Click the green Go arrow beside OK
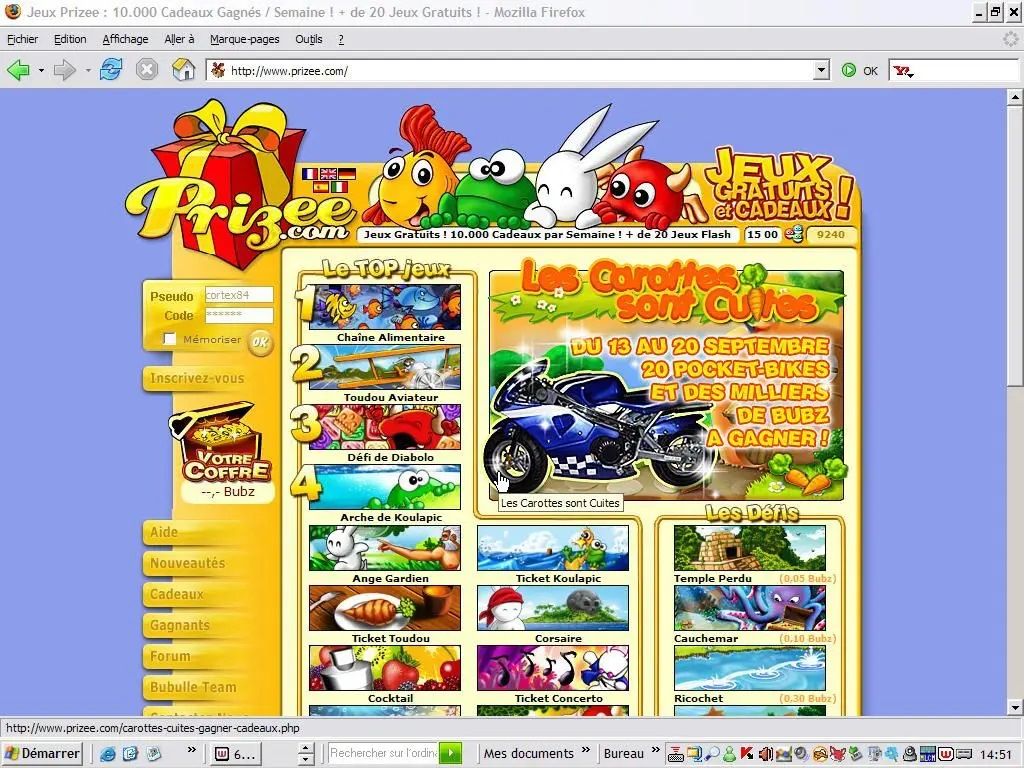The height and width of the screenshot is (768, 1024). point(849,70)
